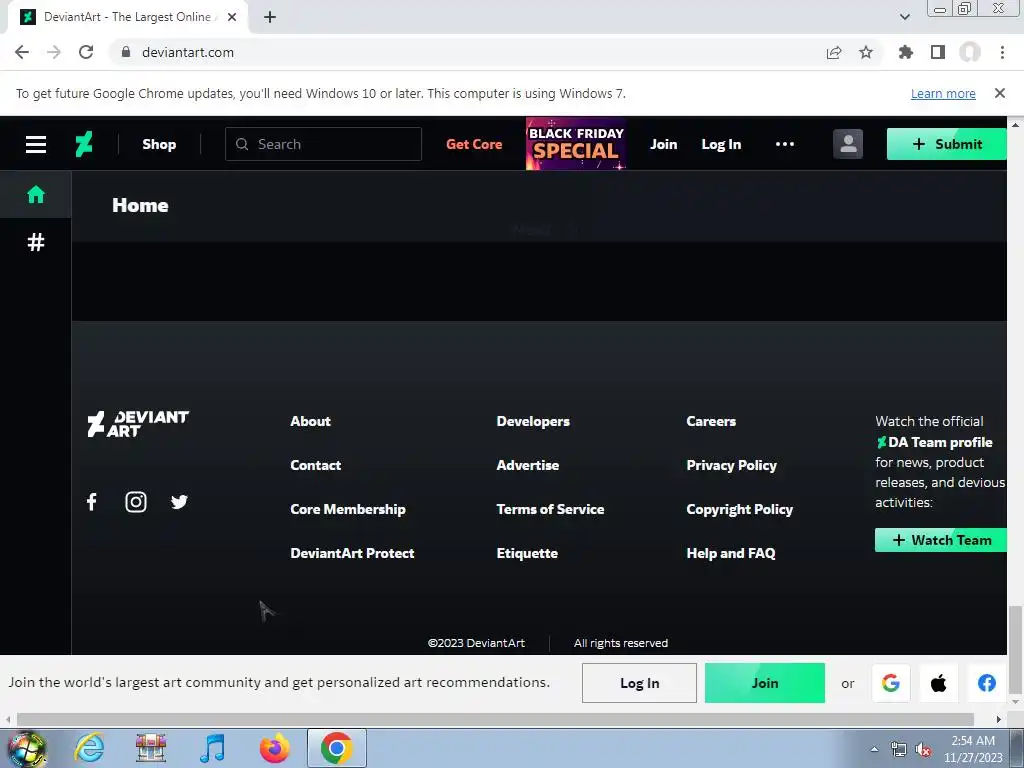Sign in with the Google icon
Viewport: 1024px width, 768px height.
click(x=891, y=683)
